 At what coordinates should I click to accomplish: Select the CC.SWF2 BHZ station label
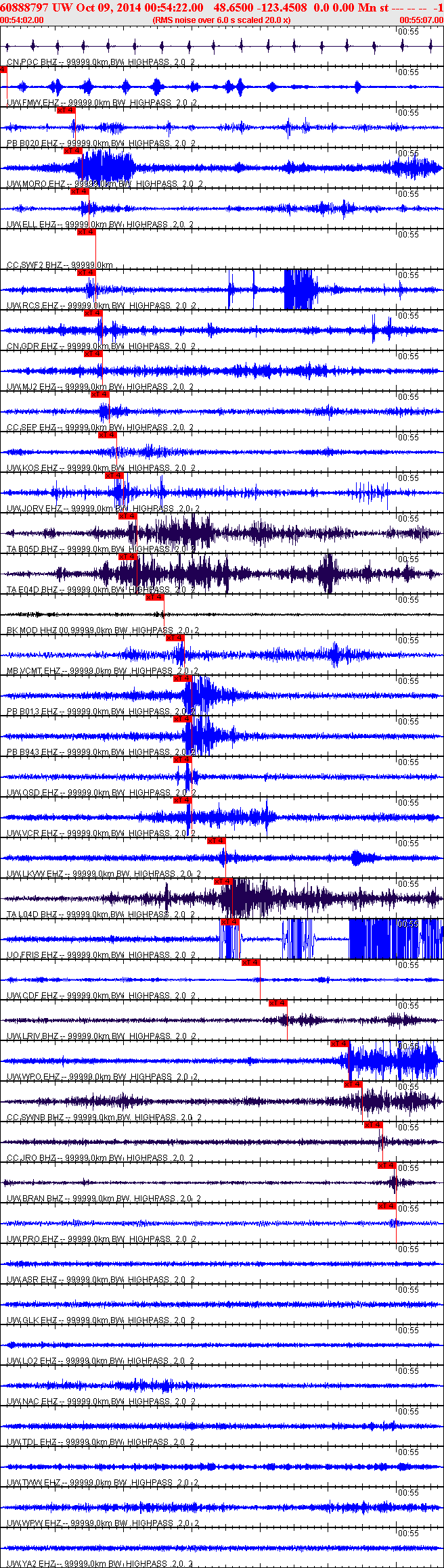(x=60, y=265)
